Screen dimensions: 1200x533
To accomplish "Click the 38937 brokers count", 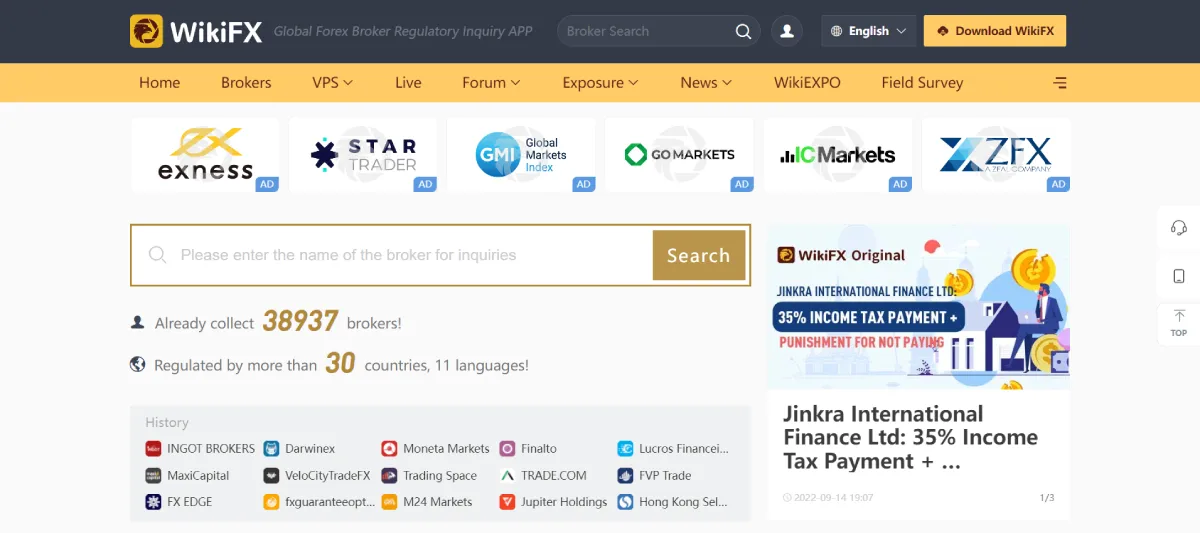I will pos(300,321).
